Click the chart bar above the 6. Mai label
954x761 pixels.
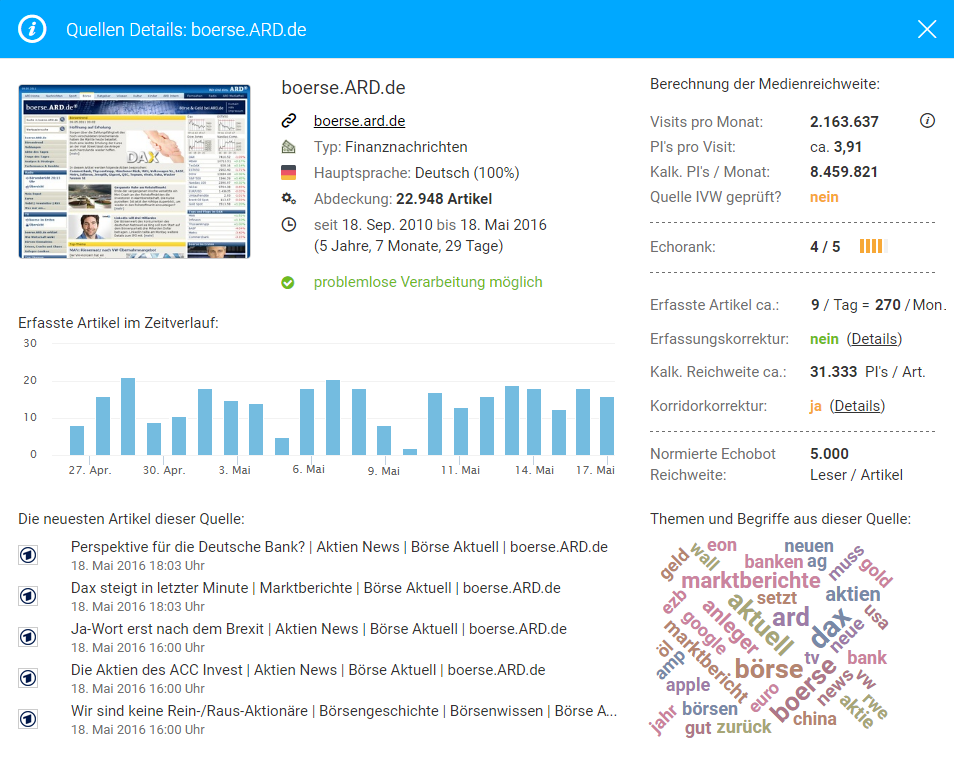308,422
